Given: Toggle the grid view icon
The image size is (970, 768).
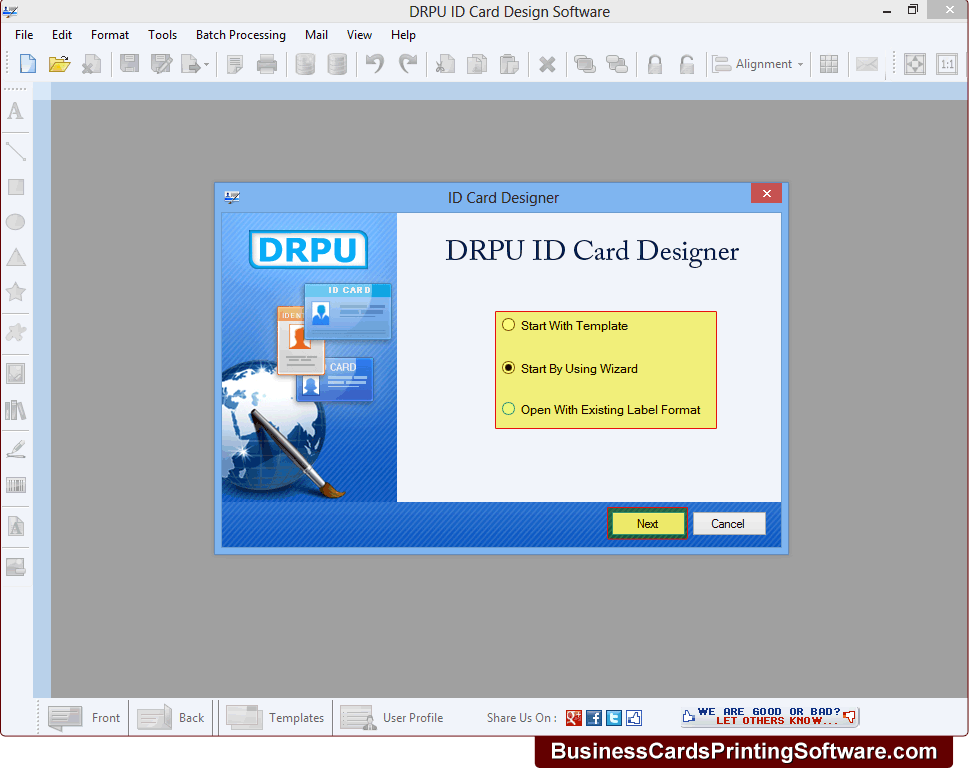Looking at the screenshot, I should click(x=828, y=64).
